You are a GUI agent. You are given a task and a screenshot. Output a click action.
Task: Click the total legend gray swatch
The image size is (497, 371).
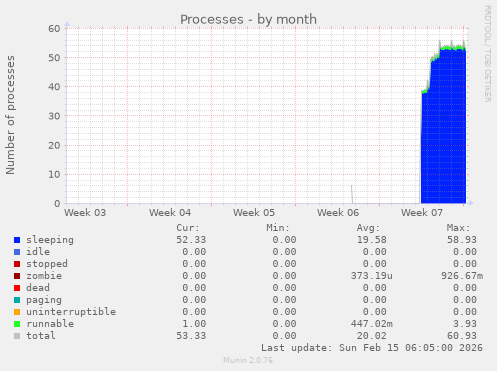pos(17,336)
